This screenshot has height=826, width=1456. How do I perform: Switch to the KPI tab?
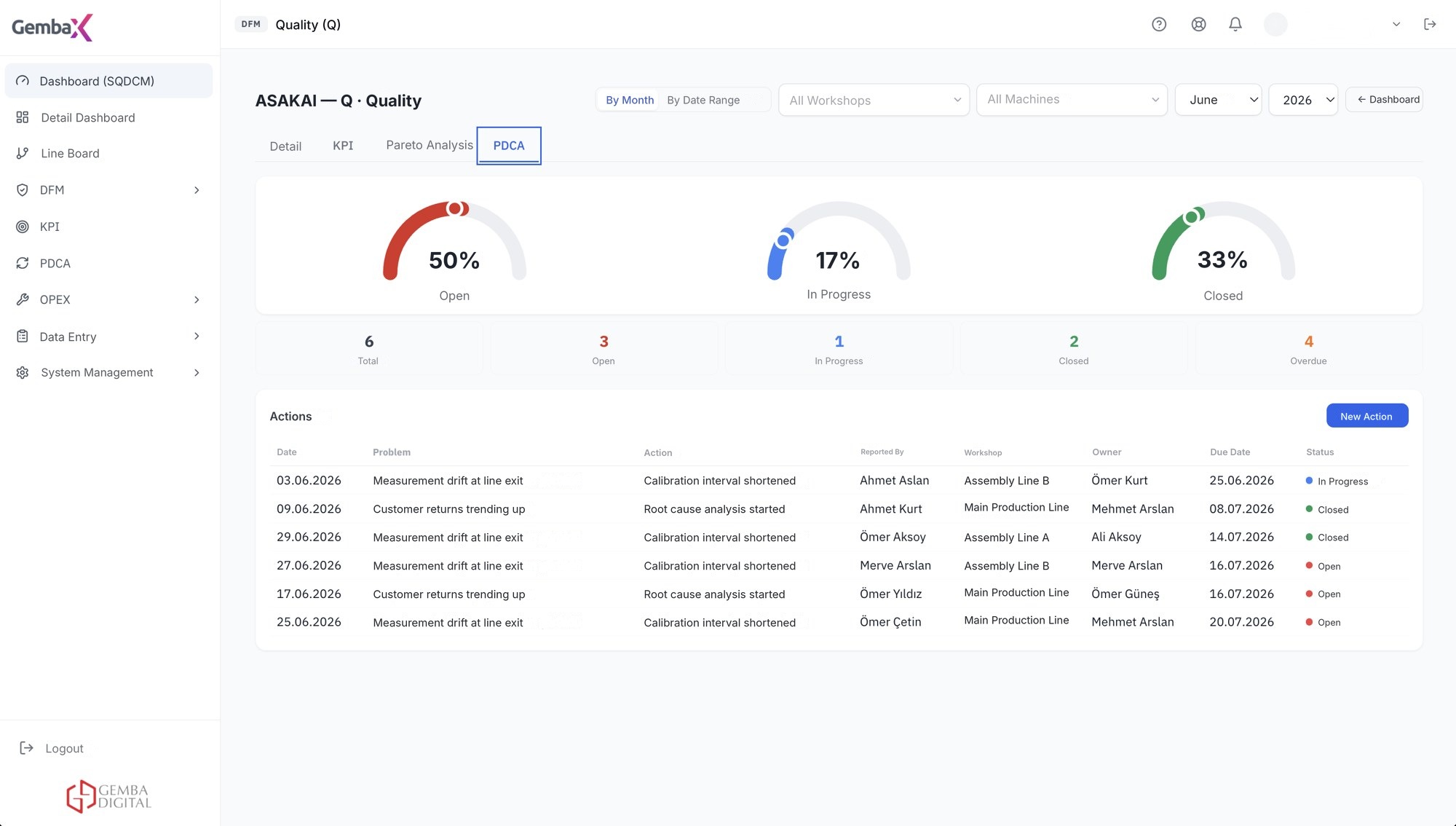[x=343, y=145]
